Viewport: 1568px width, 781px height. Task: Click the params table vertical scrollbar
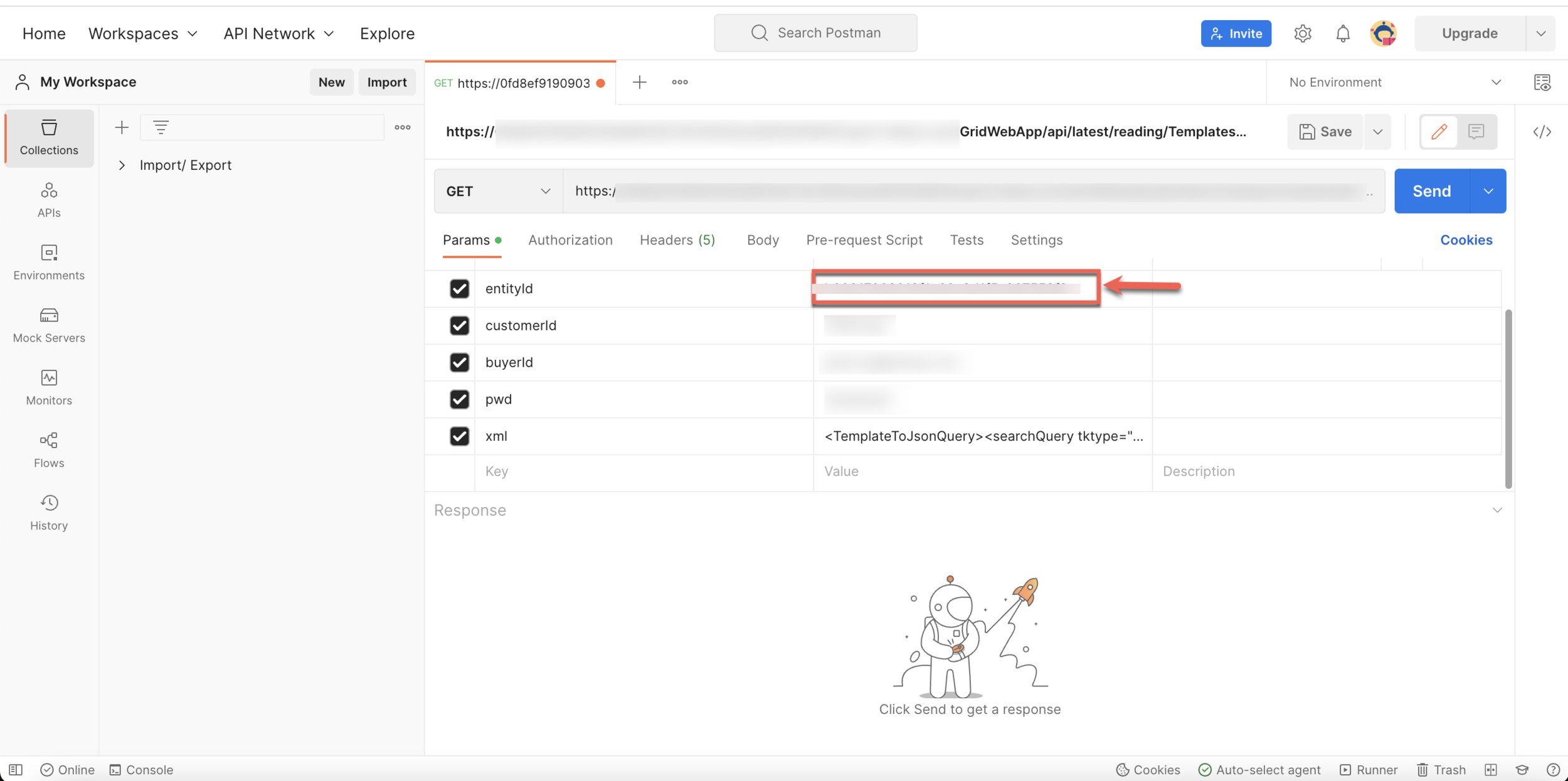pyautogui.click(x=1508, y=399)
